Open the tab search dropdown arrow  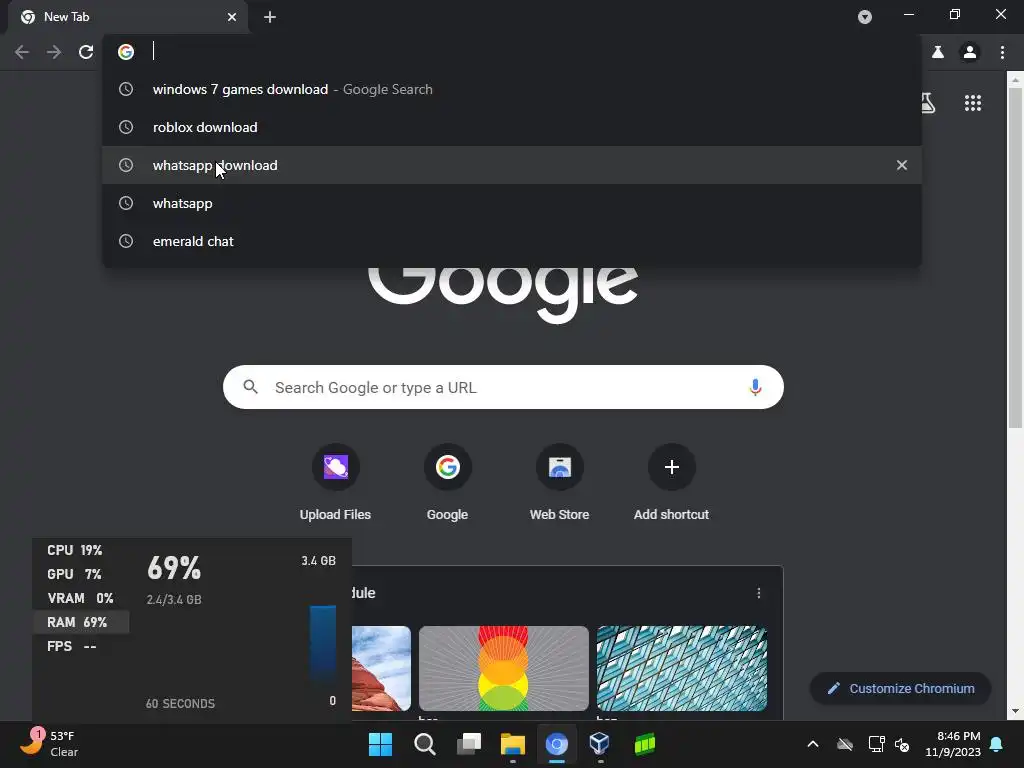coord(865,17)
